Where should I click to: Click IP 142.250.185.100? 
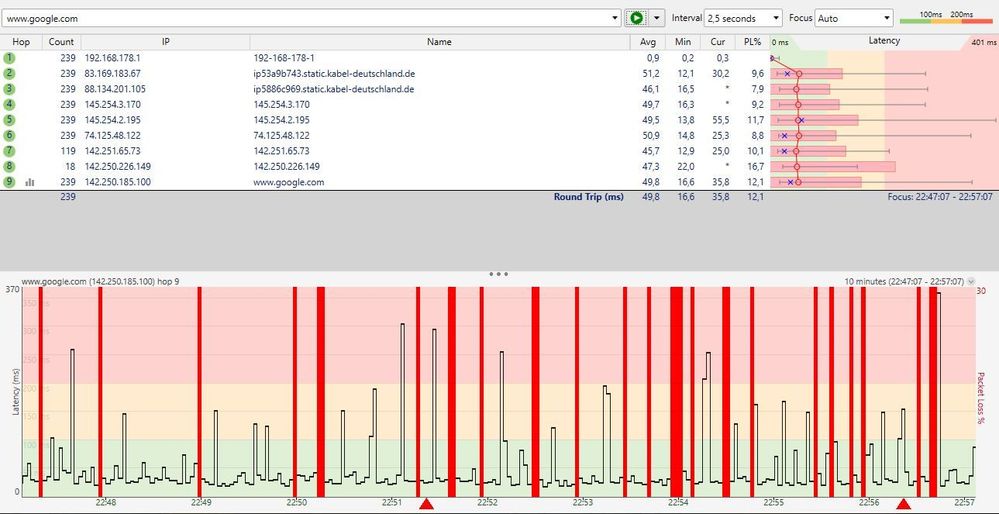117,182
